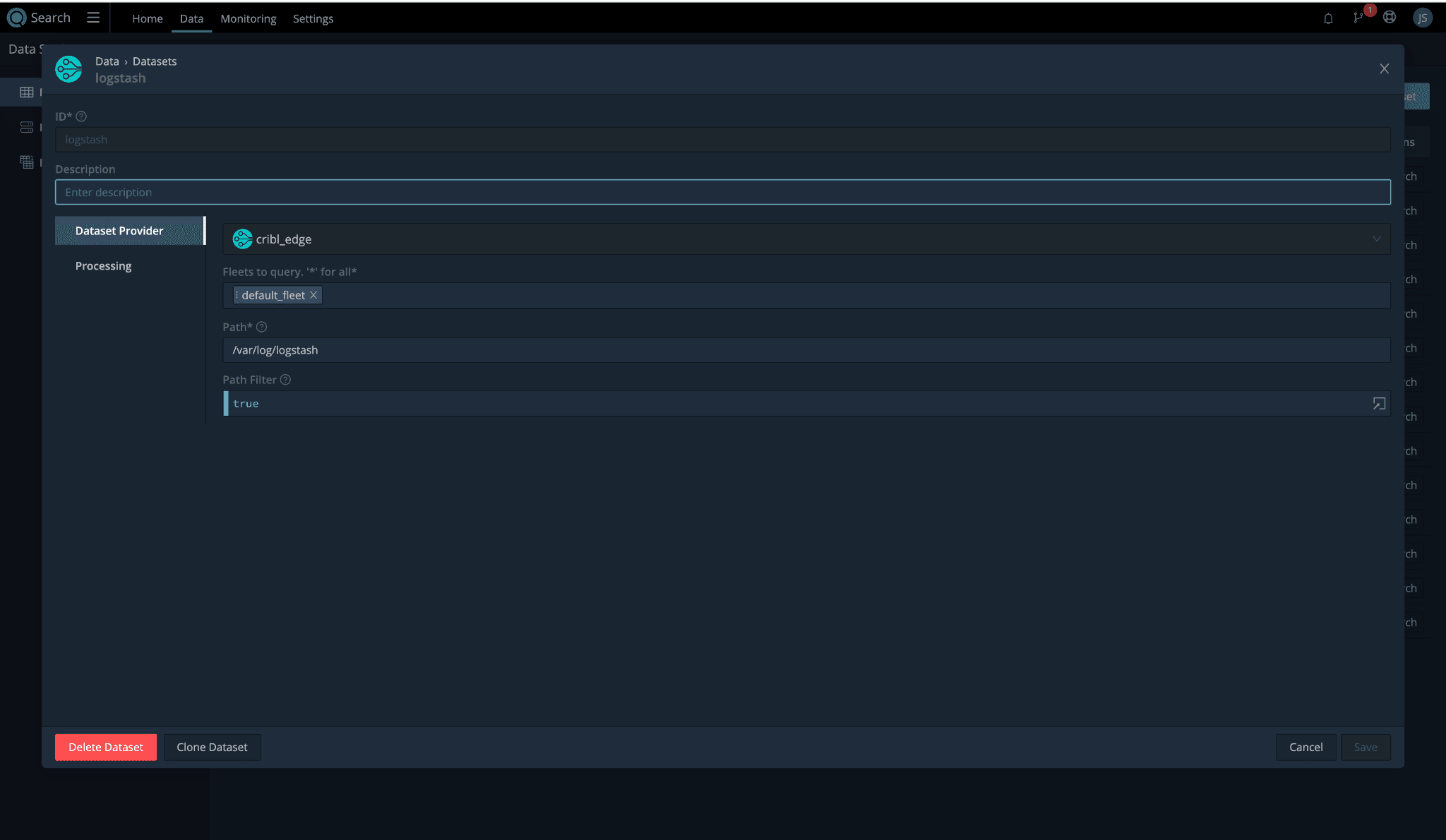
Task: Open the Monitoring menu
Action: tap(248, 19)
